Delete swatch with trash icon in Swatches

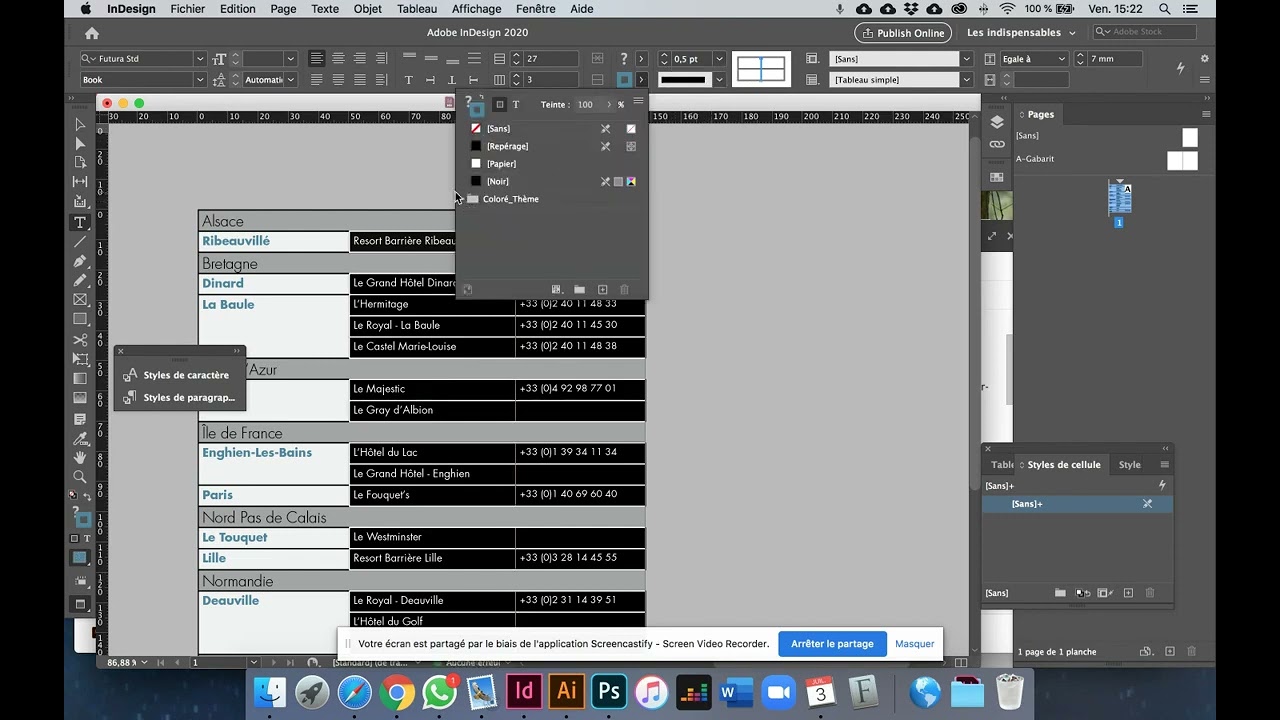click(624, 290)
